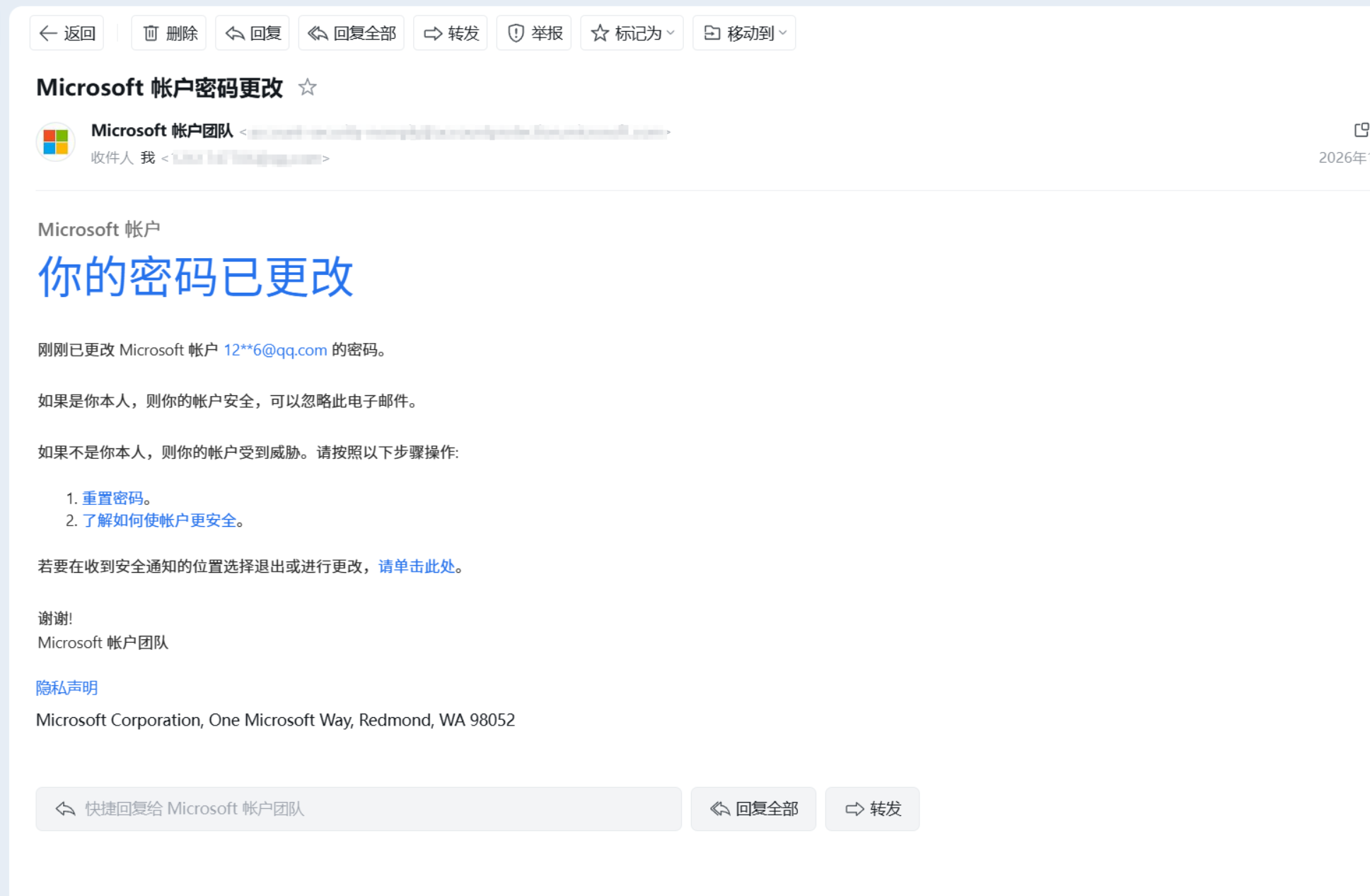Open the 重置密码 link
This screenshot has width=1370, height=896.
coord(112,499)
